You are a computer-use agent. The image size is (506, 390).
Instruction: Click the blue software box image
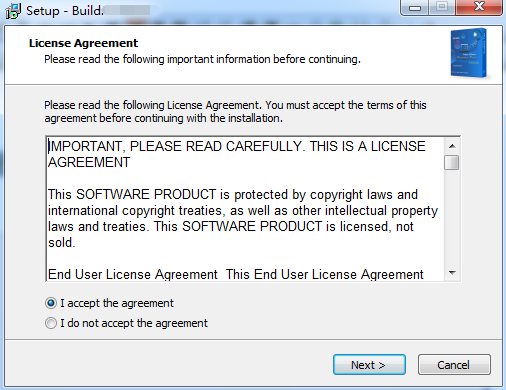469,53
